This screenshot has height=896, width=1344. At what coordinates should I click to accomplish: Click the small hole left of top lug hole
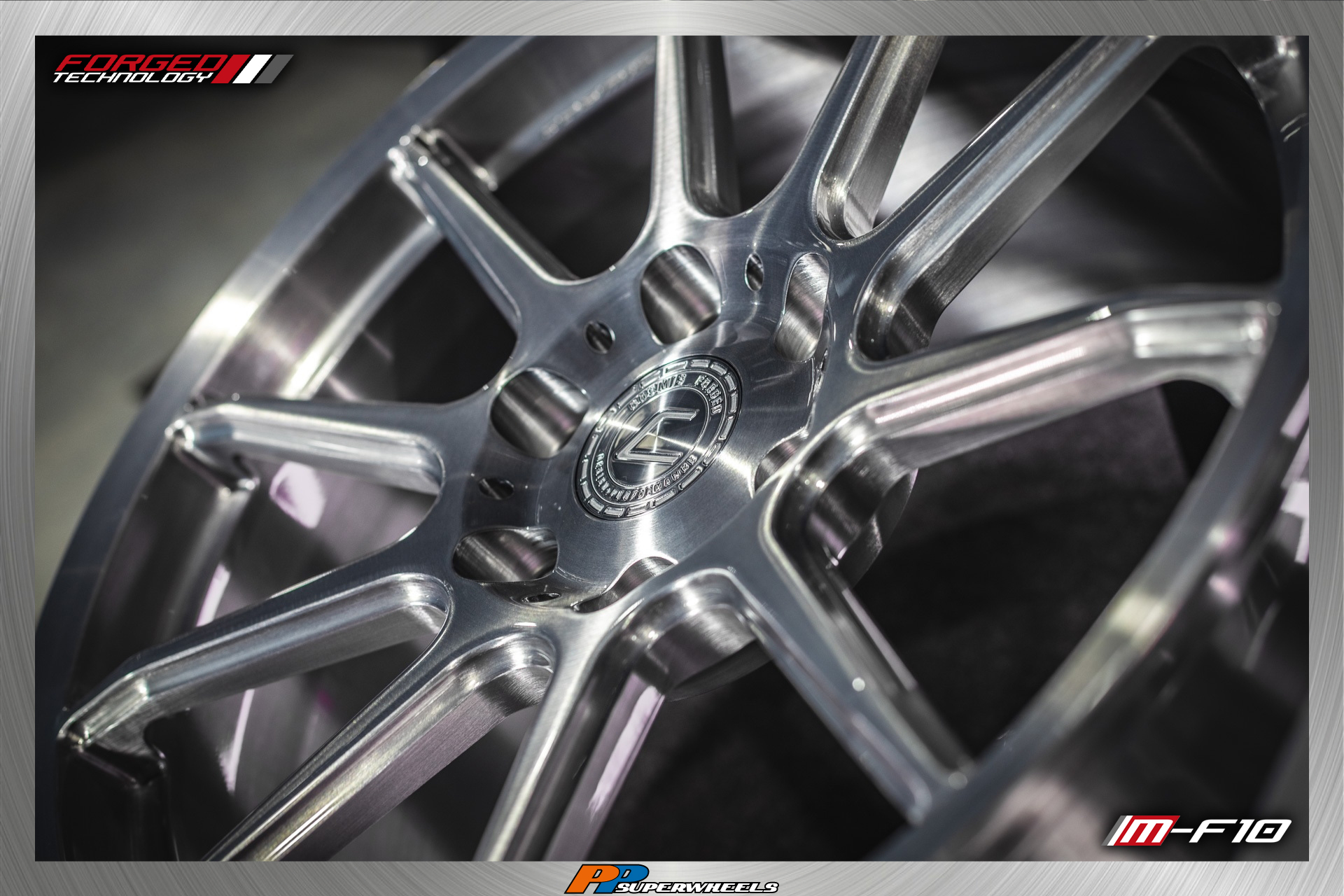tap(599, 337)
